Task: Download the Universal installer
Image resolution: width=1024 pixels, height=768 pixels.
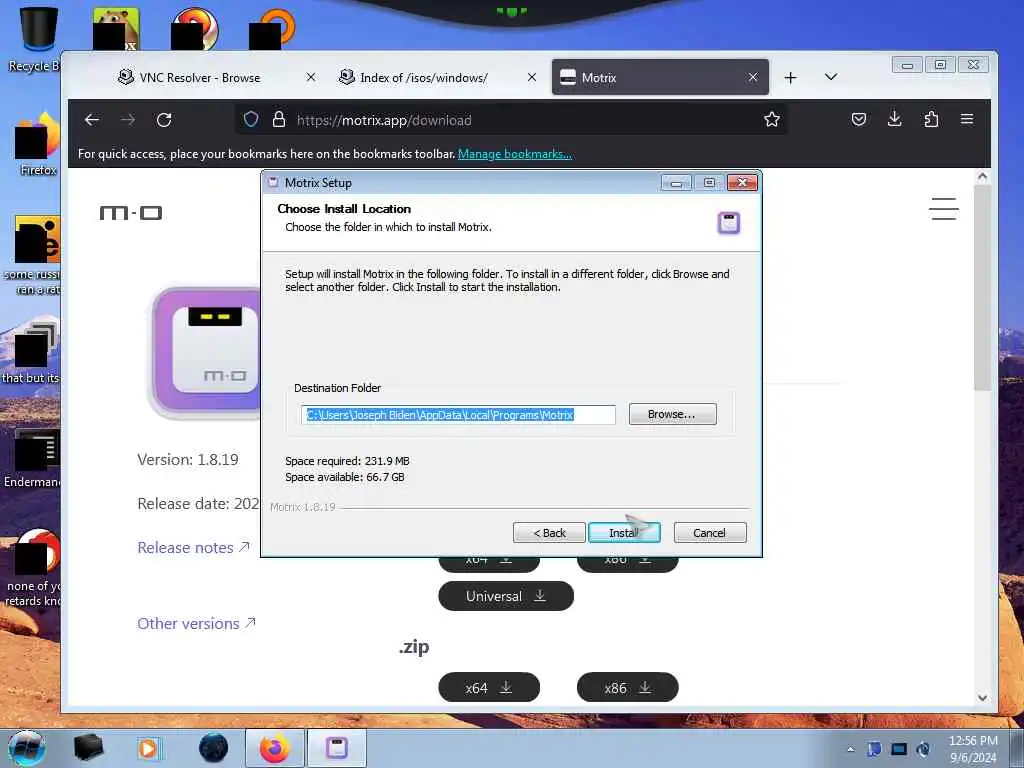Action: 506,596
